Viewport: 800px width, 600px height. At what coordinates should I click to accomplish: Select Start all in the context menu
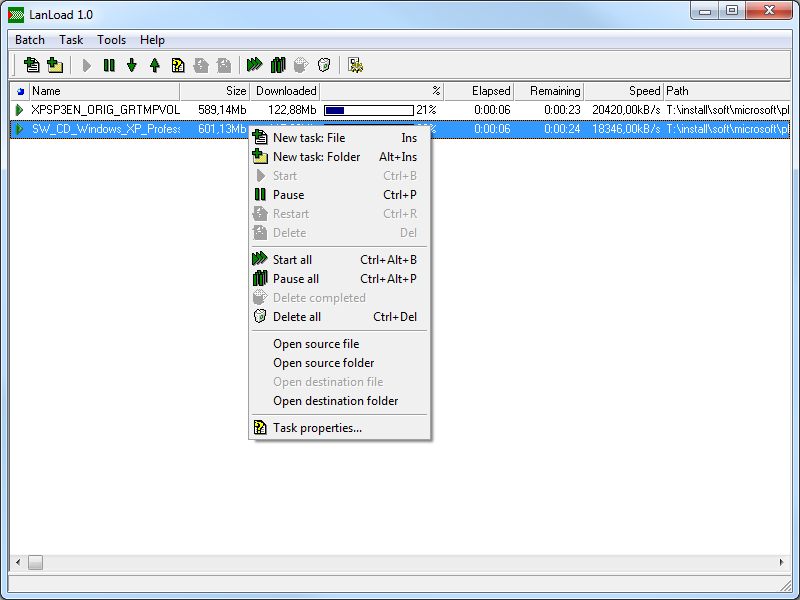coord(339,260)
